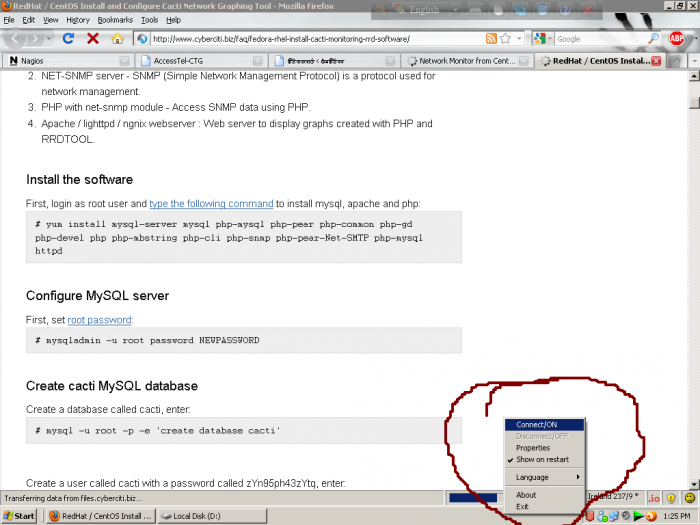This screenshot has height=525, width=700.
Task: Select Connect/ON in the context menu
Action: point(544,425)
